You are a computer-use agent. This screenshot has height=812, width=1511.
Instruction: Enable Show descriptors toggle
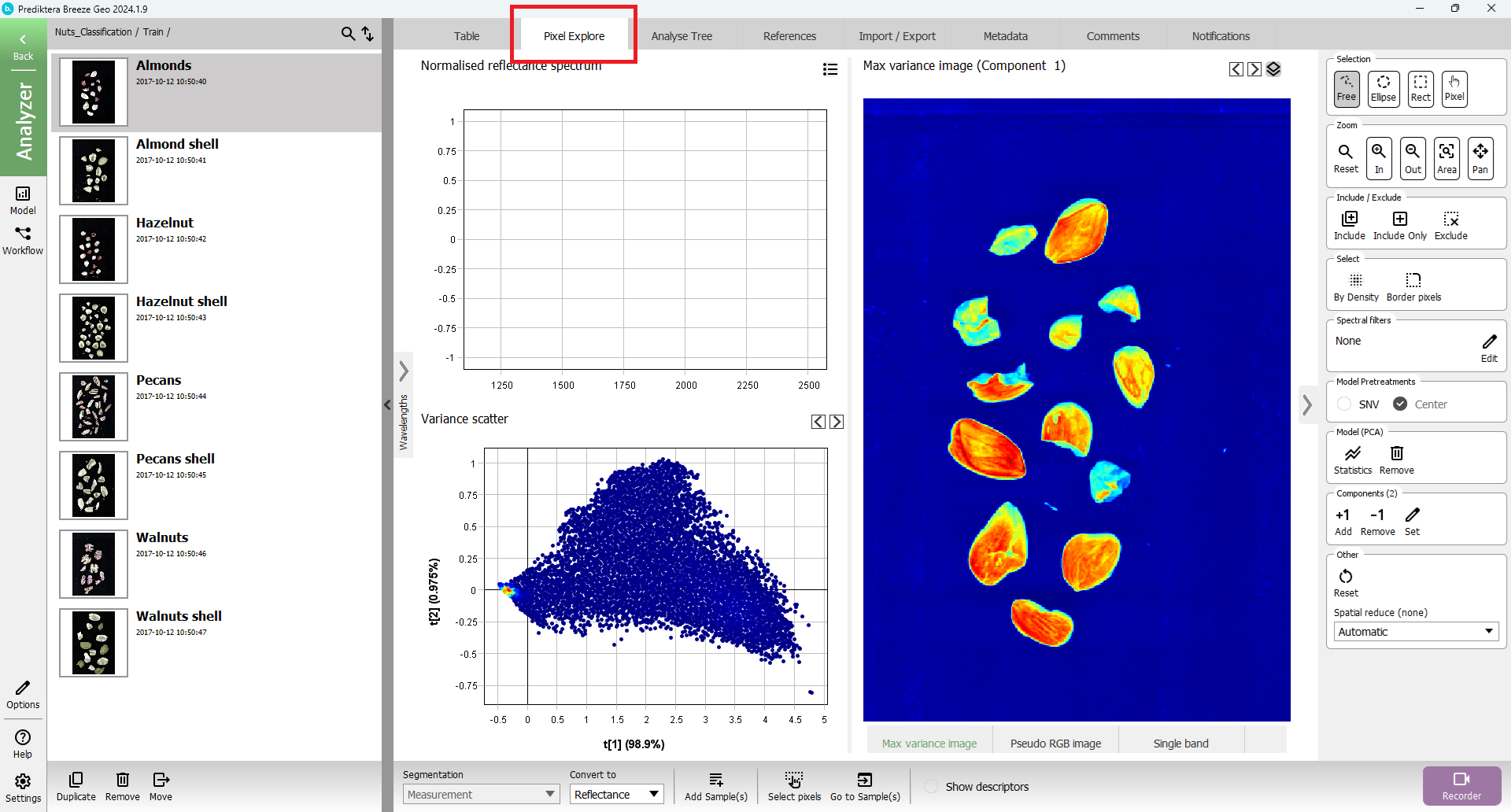pos(931,787)
